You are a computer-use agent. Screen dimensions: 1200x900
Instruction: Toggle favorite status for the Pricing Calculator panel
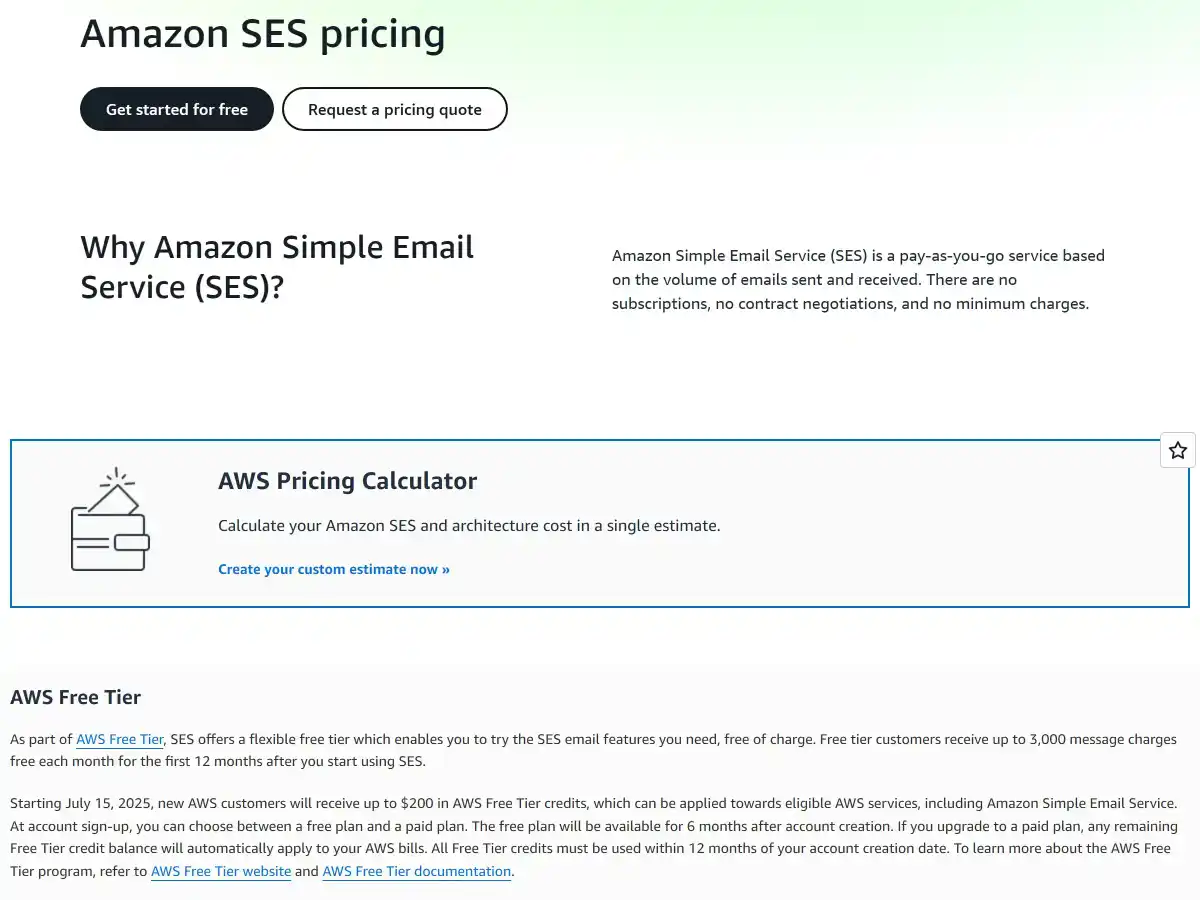[1177, 450]
